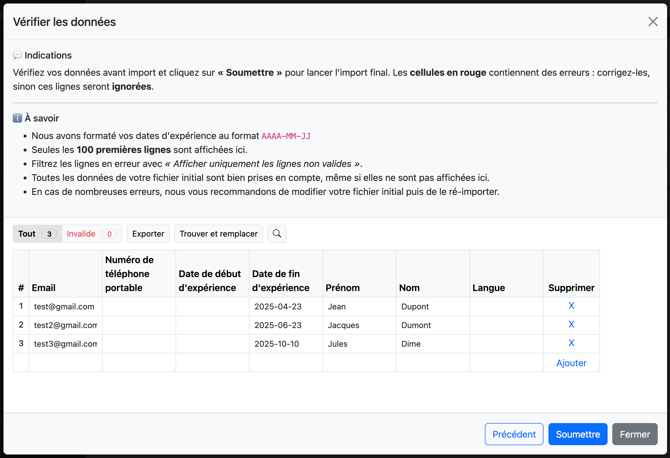Filter to Invalide rows only
Screen dimensions: 670x458
tap(91, 234)
